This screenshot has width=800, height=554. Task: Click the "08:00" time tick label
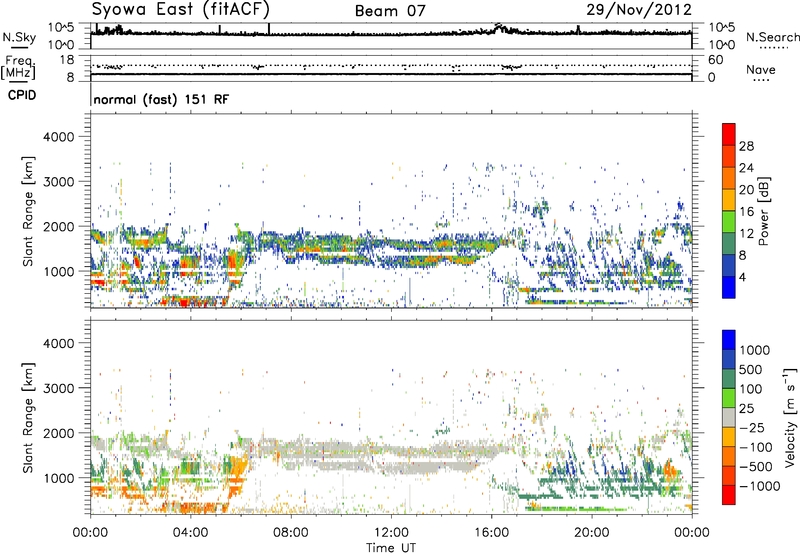point(291,533)
